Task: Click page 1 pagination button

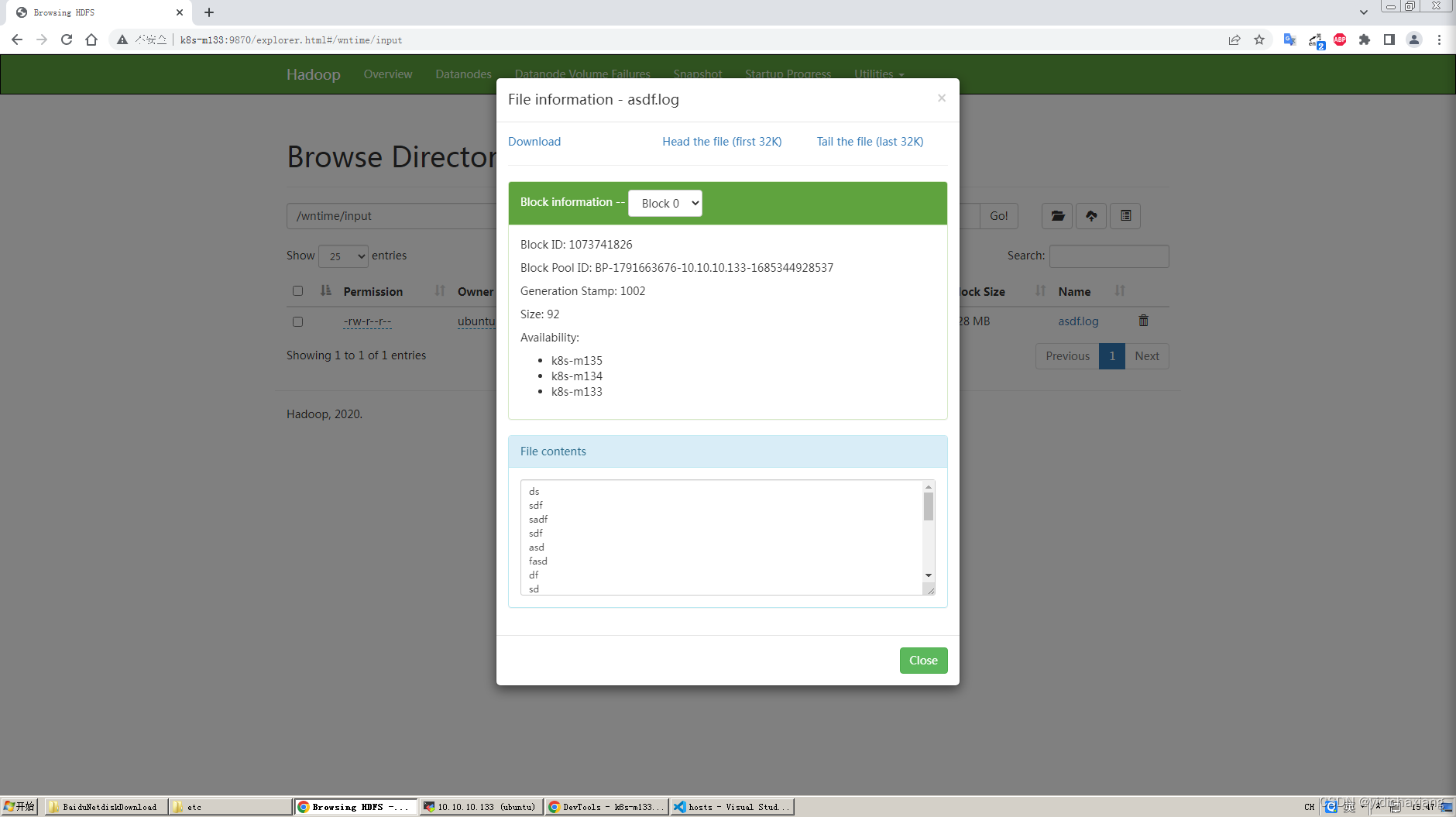Action: 1112,356
